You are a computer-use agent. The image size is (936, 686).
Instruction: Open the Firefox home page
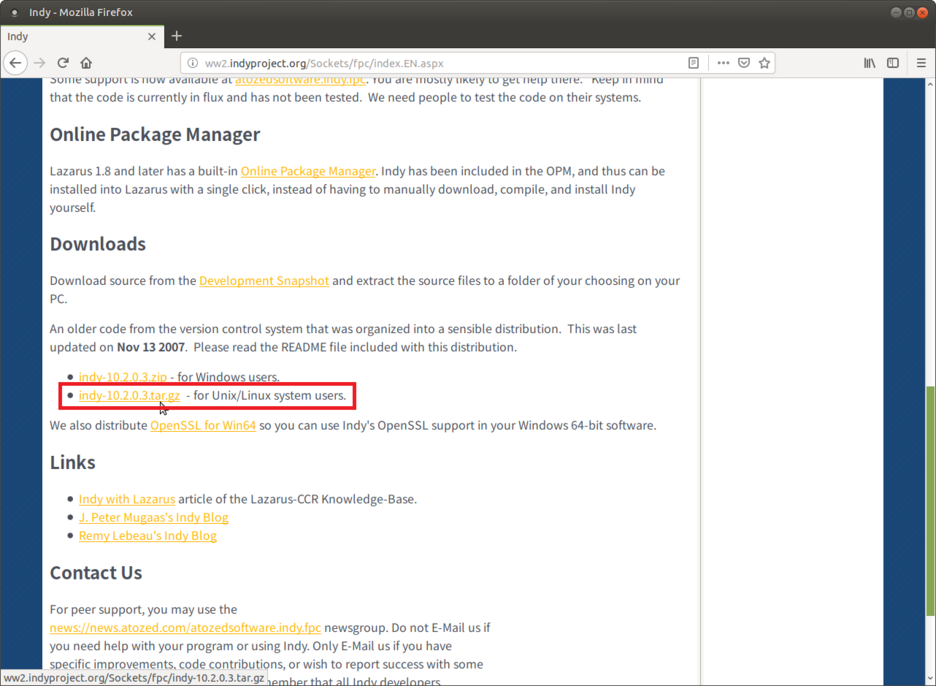(86, 63)
